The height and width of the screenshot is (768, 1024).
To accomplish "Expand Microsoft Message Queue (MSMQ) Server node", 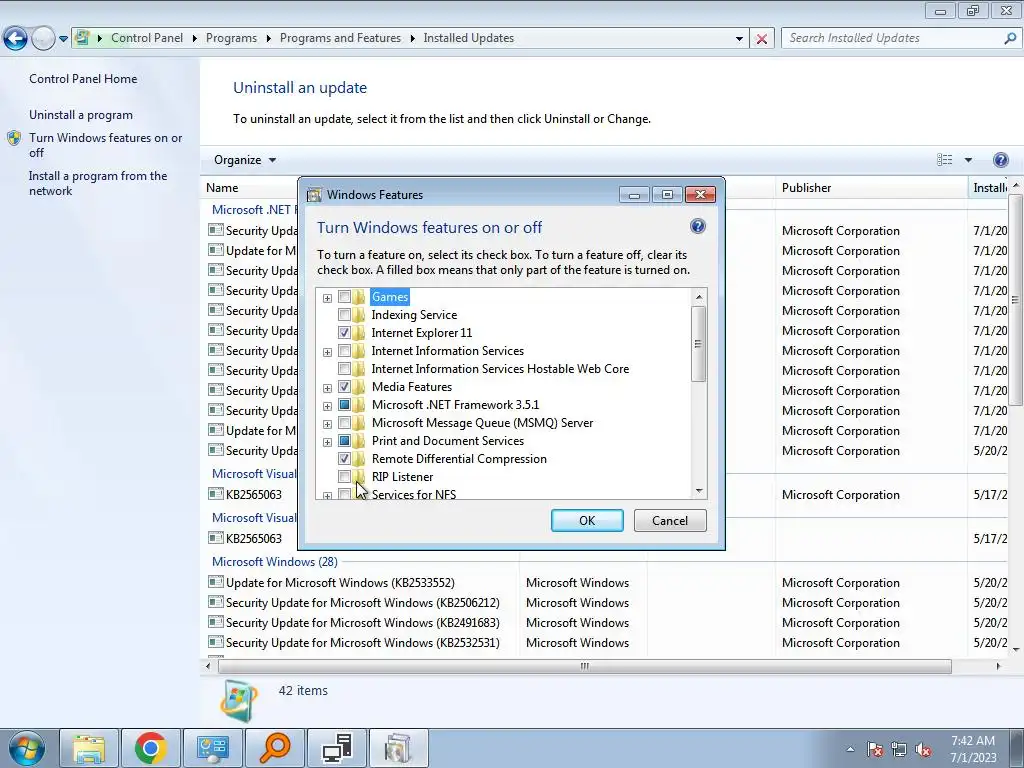I will [x=327, y=424].
